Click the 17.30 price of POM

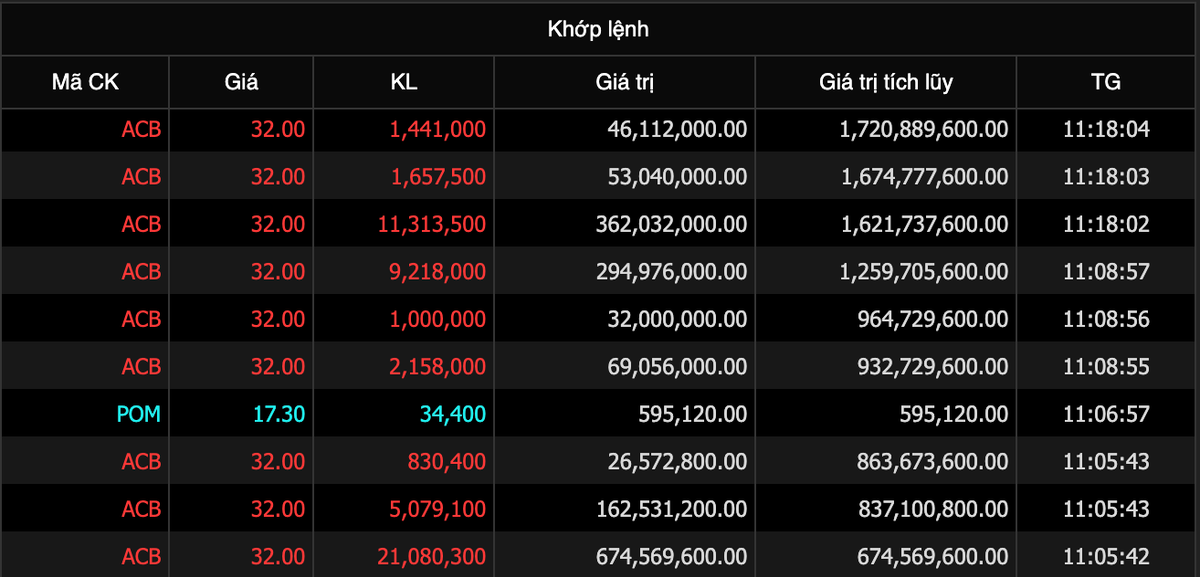tap(278, 414)
